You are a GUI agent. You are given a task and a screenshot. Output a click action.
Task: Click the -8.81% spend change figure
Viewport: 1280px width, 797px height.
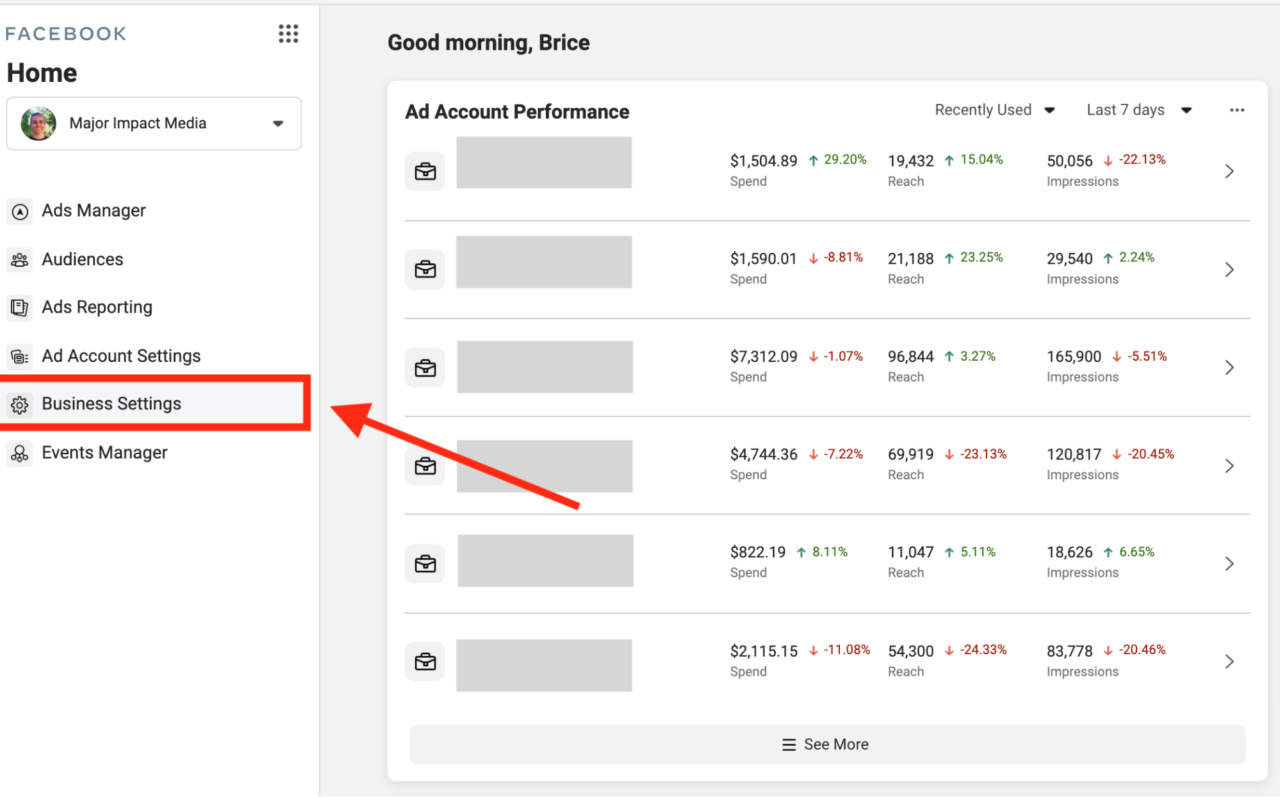point(843,257)
